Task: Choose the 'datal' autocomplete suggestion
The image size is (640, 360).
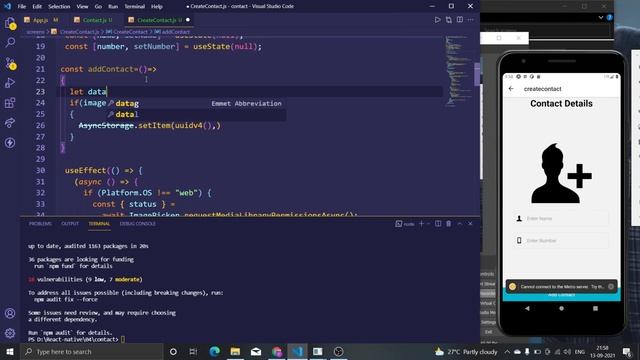Action: click(196, 115)
